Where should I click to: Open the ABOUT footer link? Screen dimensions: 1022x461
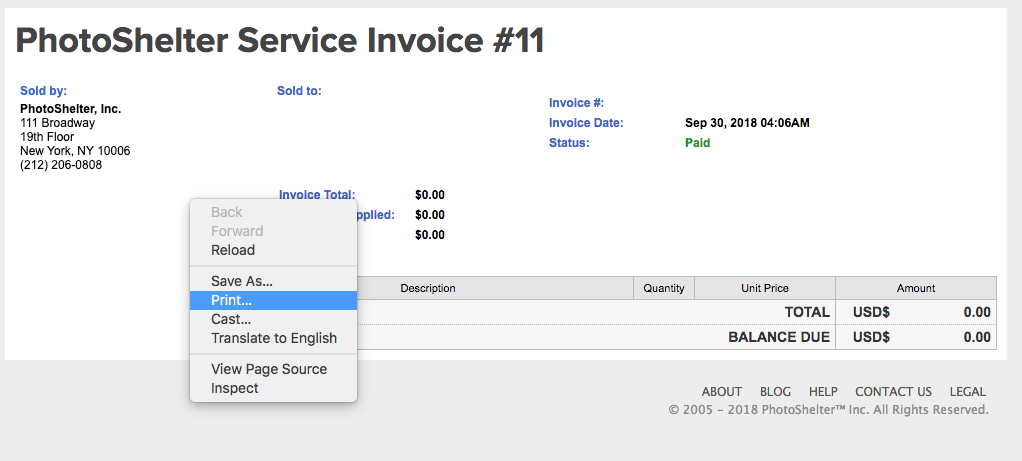click(722, 392)
